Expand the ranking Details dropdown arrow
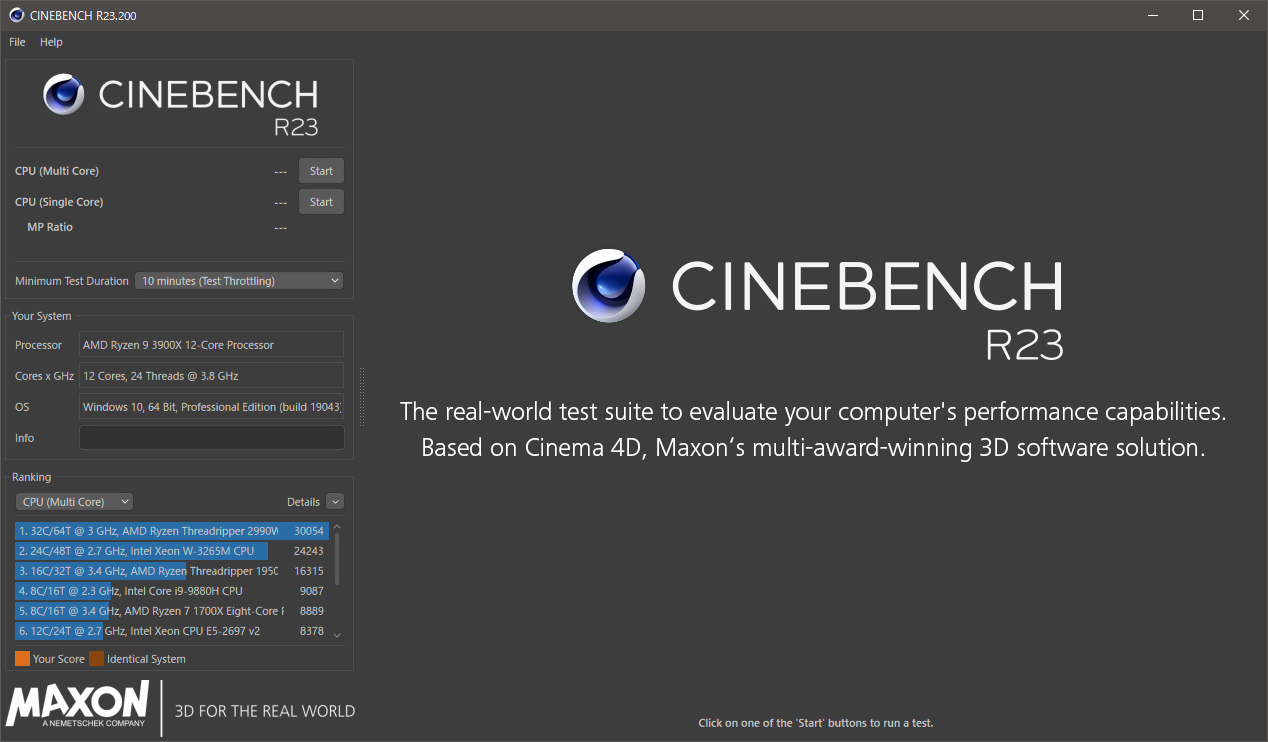The height and width of the screenshot is (742, 1268). click(x=335, y=502)
